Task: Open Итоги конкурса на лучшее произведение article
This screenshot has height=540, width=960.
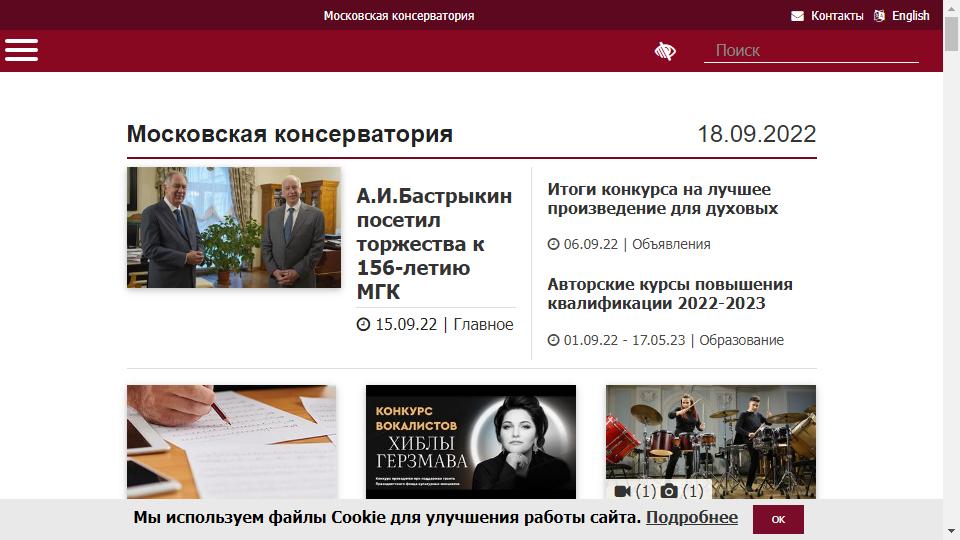Action: pos(662,199)
